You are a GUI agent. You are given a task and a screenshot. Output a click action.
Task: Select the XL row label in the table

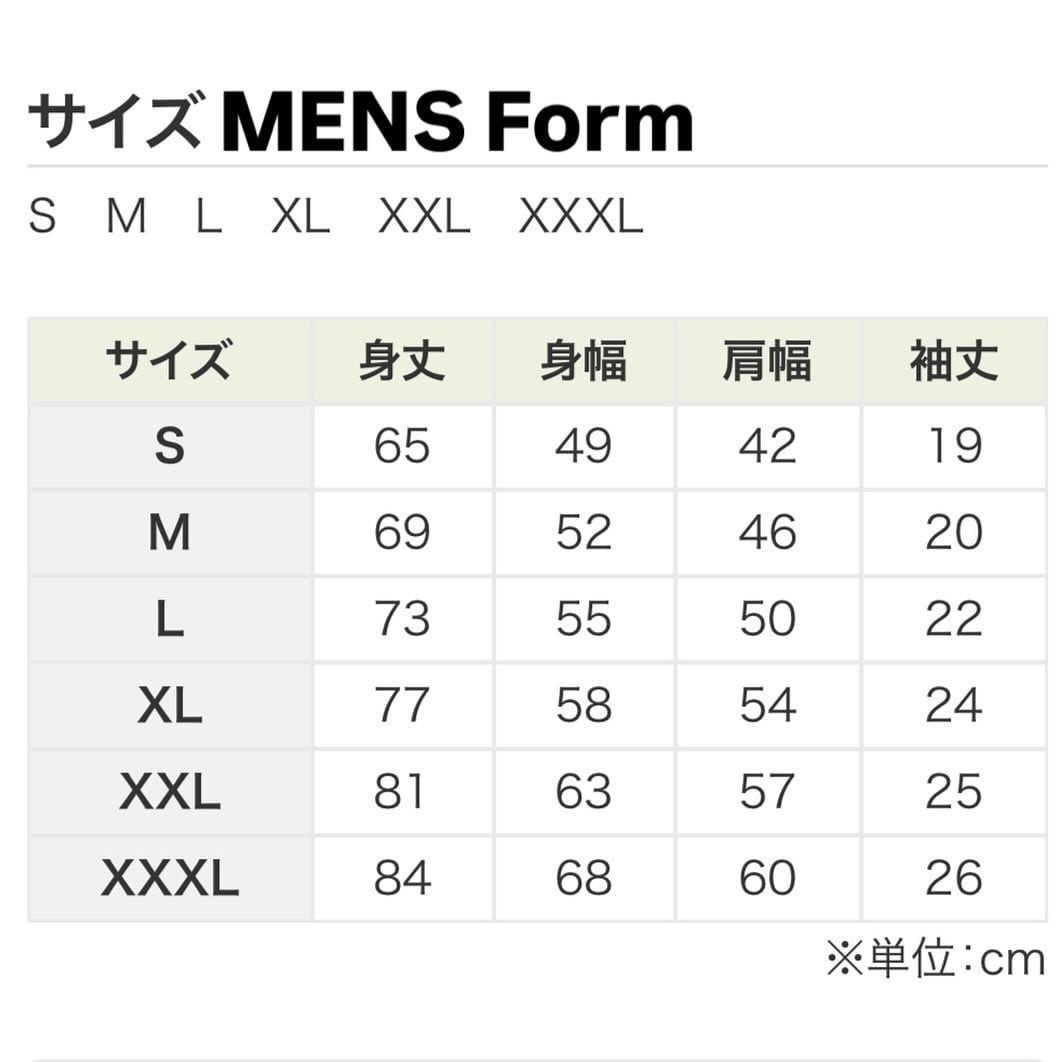[x=169, y=706]
